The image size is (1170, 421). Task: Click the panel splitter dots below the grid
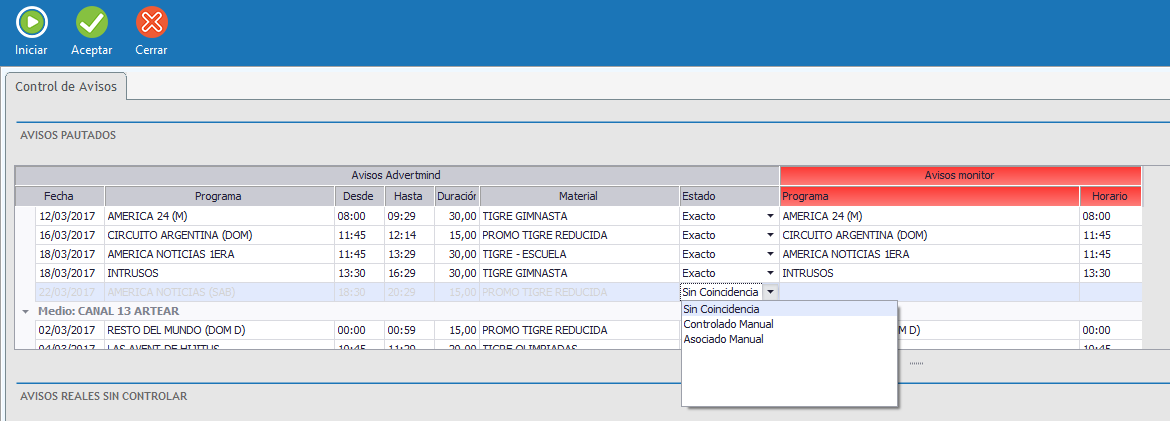coord(916,363)
